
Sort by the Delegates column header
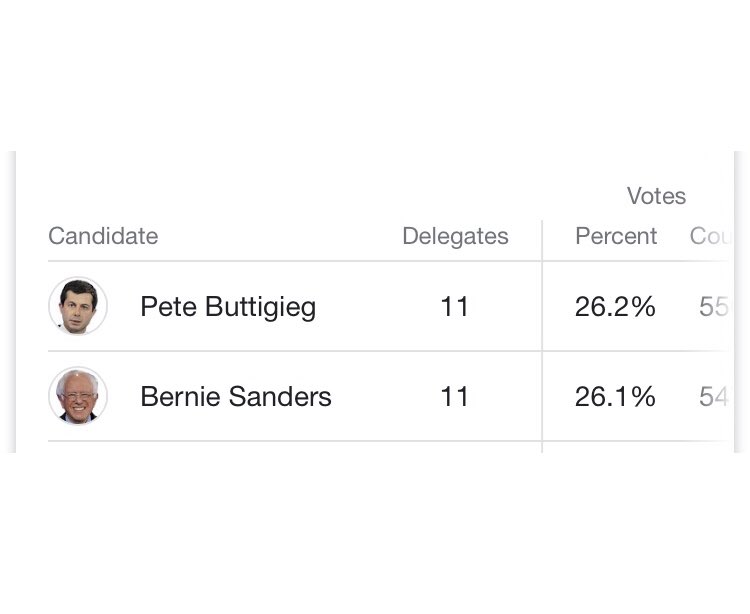pos(455,236)
